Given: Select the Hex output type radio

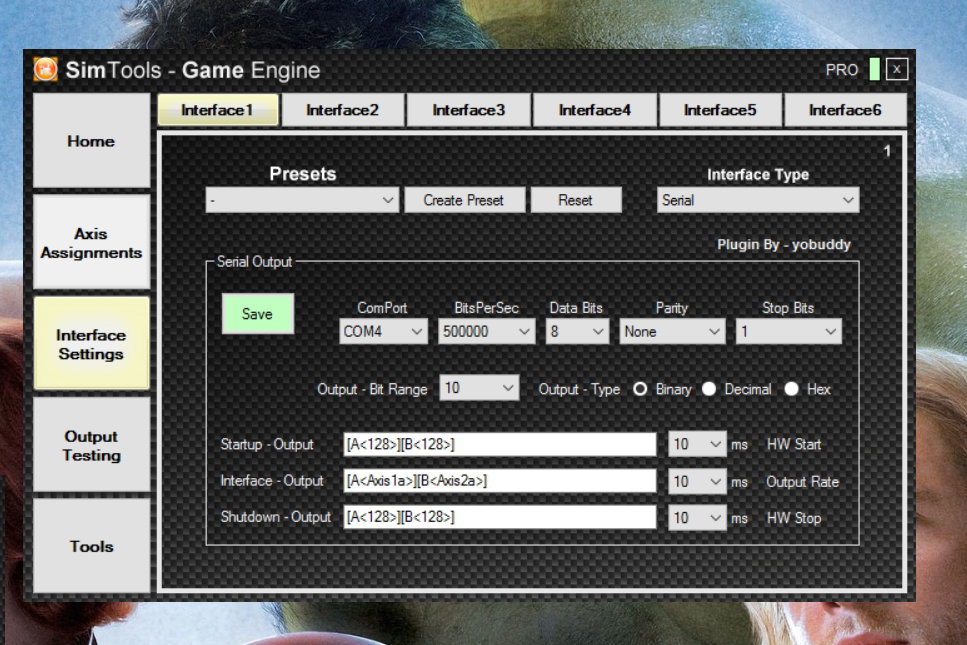Looking at the screenshot, I should [x=791, y=389].
